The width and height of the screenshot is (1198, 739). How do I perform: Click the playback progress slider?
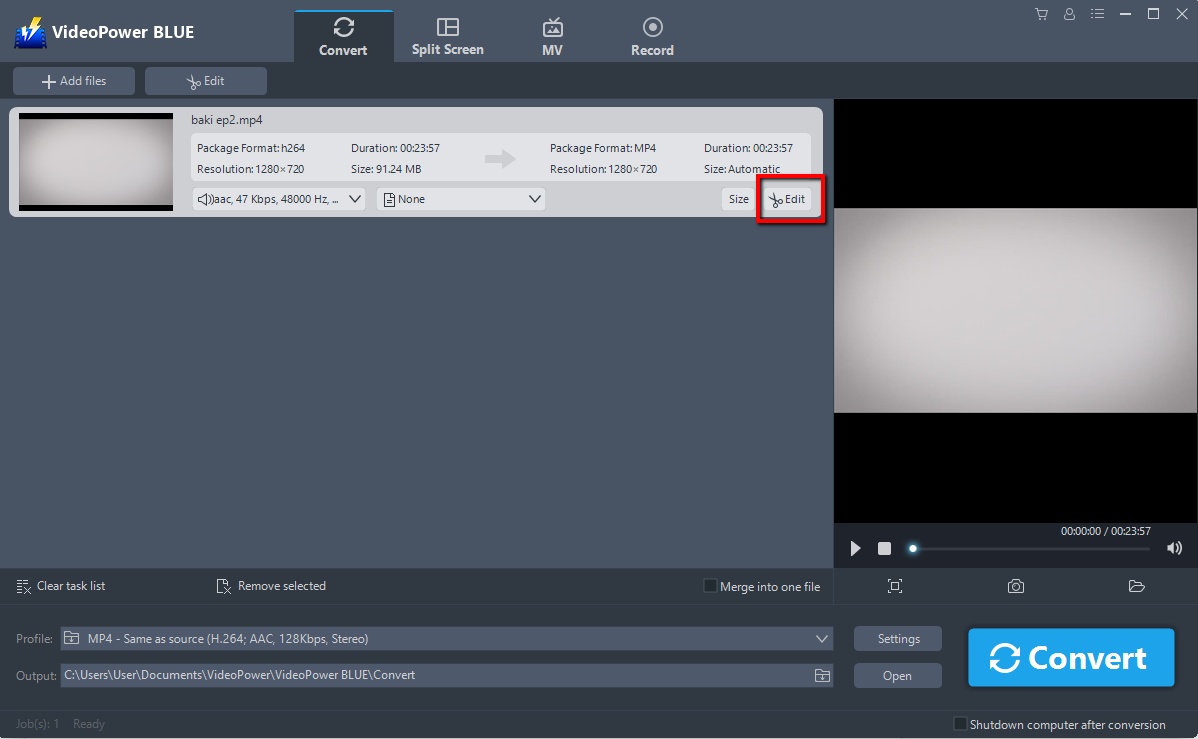(x=912, y=548)
